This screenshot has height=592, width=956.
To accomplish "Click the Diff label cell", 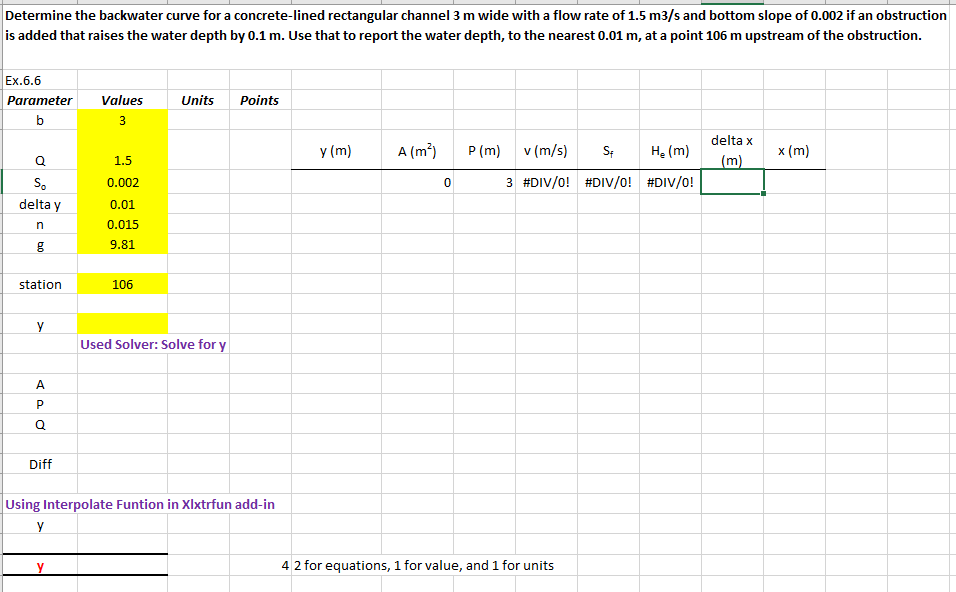I will point(40,464).
